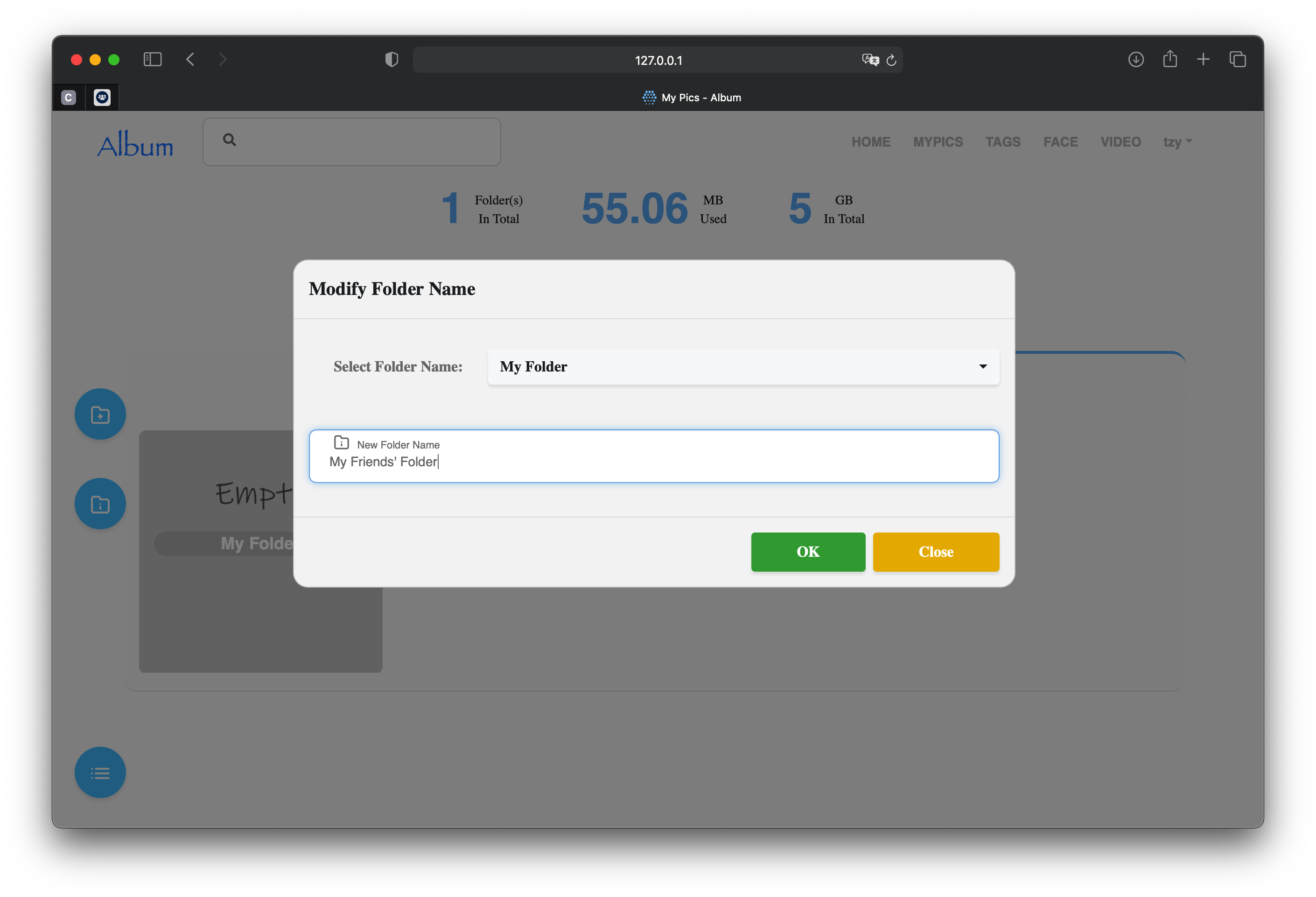Viewport: 1316px width, 897px height.
Task: Open a new tab
Action: pos(1204,59)
